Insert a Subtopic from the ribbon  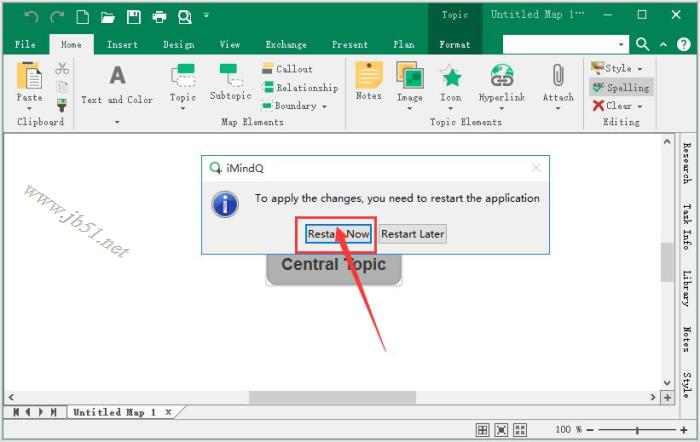coord(230,82)
